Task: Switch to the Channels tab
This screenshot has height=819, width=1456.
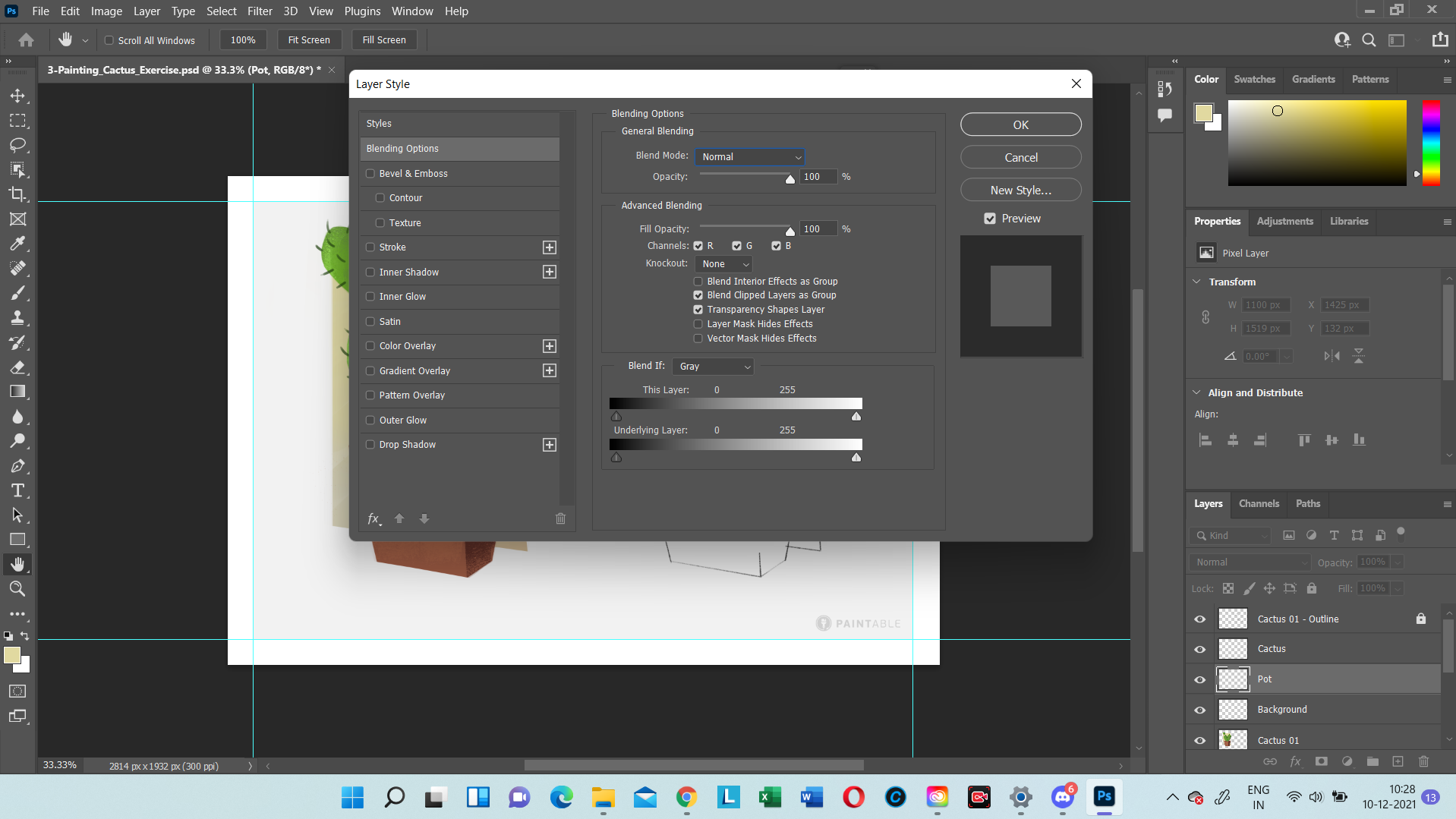Action: tap(1258, 503)
